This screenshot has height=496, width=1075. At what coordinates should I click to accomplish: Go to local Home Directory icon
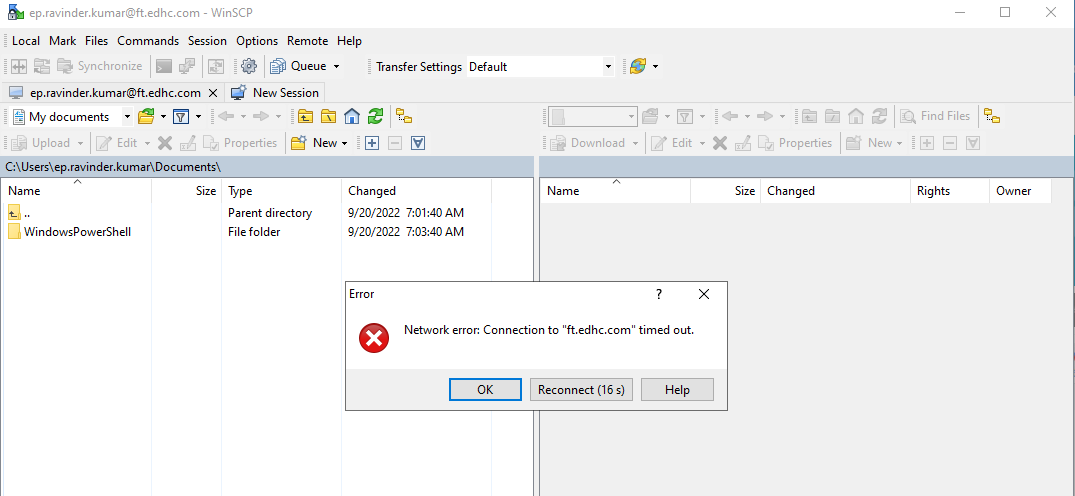click(x=352, y=116)
